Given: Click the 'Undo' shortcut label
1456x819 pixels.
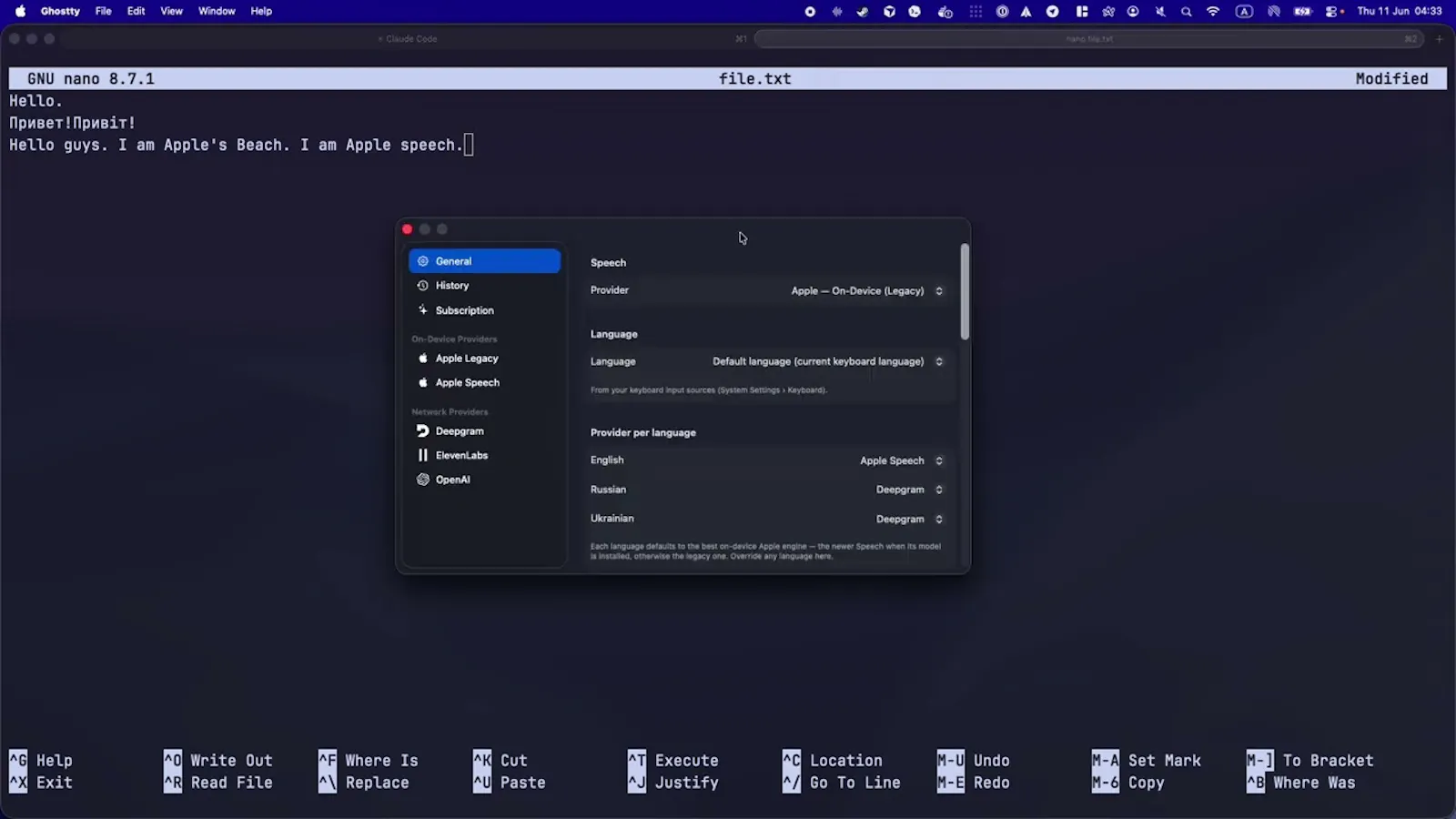Looking at the screenshot, I should coord(991,761).
